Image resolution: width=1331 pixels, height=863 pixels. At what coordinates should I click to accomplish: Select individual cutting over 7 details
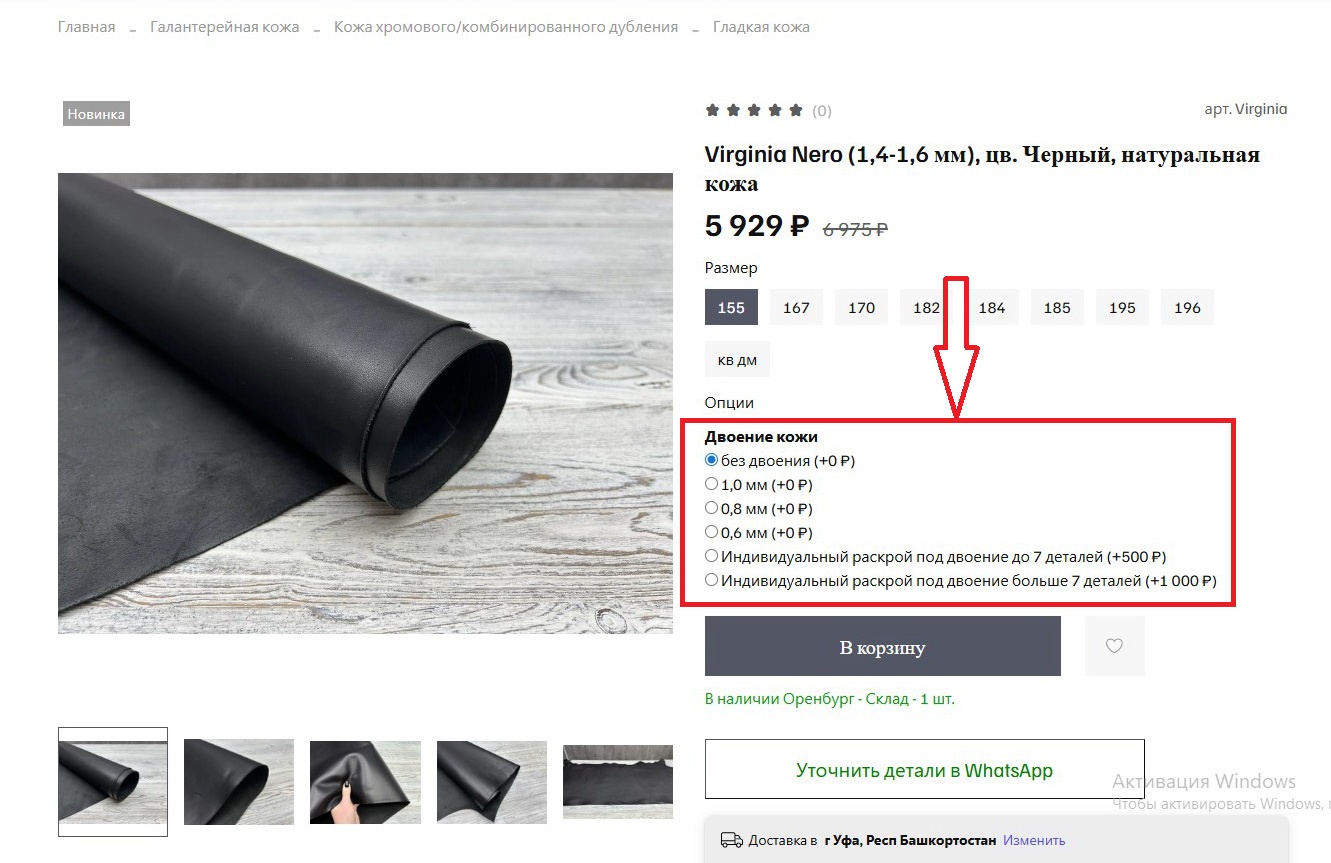712,580
